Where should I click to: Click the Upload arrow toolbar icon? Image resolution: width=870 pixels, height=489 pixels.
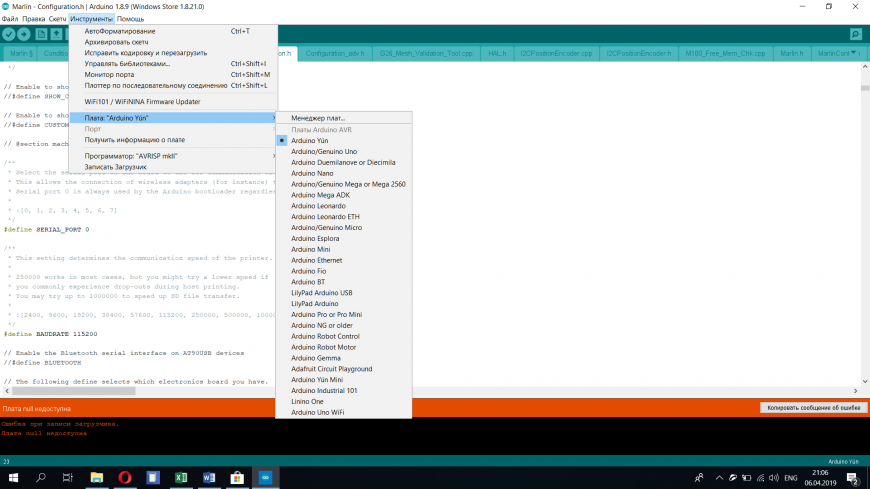point(25,34)
